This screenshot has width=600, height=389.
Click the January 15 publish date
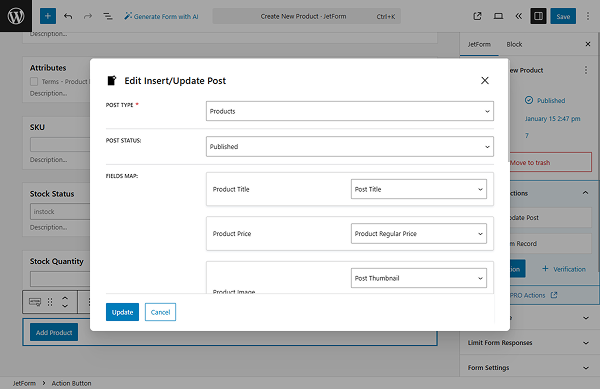coord(552,119)
